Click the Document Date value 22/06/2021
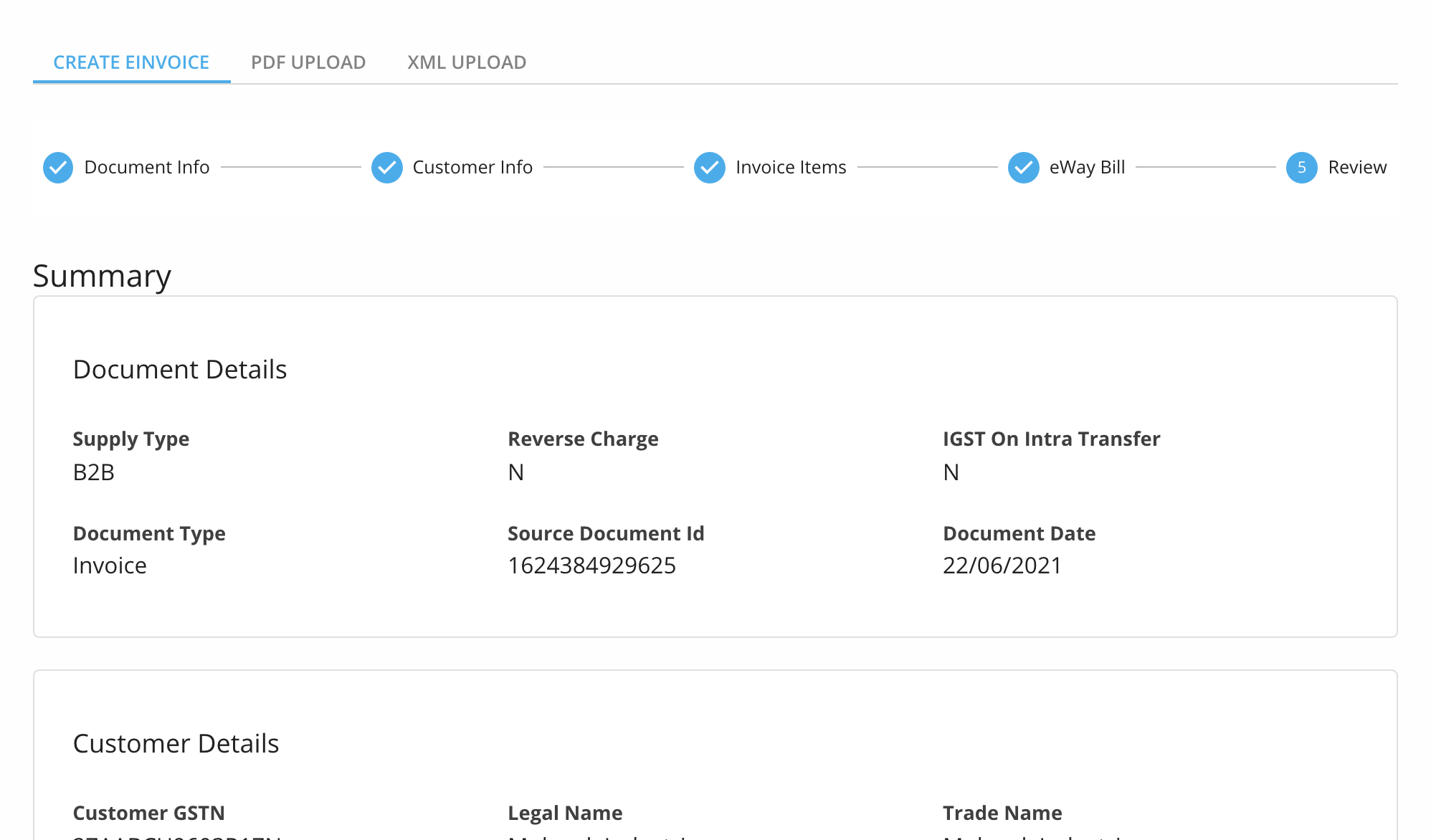The image size is (1431, 840). point(1002,565)
